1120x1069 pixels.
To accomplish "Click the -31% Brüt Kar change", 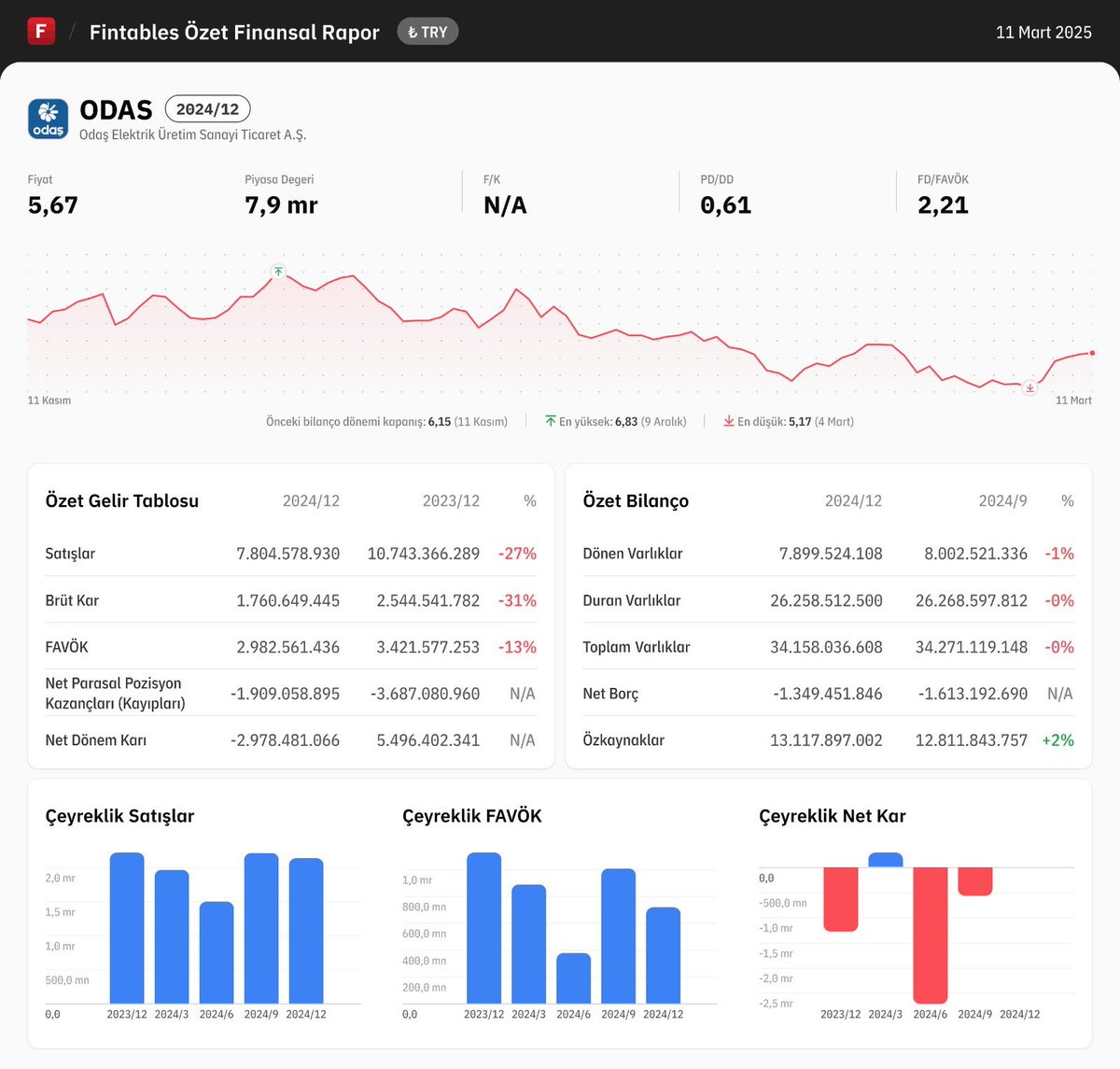I will [x=517, y=600].
